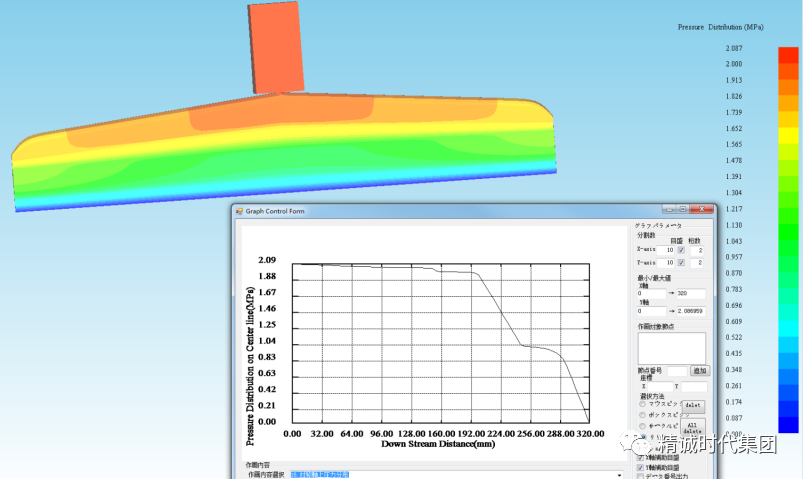This screenshot has height=479, width=803.
Task: Toggle the X軸補助目盛 checkbox
Action: 641,457
